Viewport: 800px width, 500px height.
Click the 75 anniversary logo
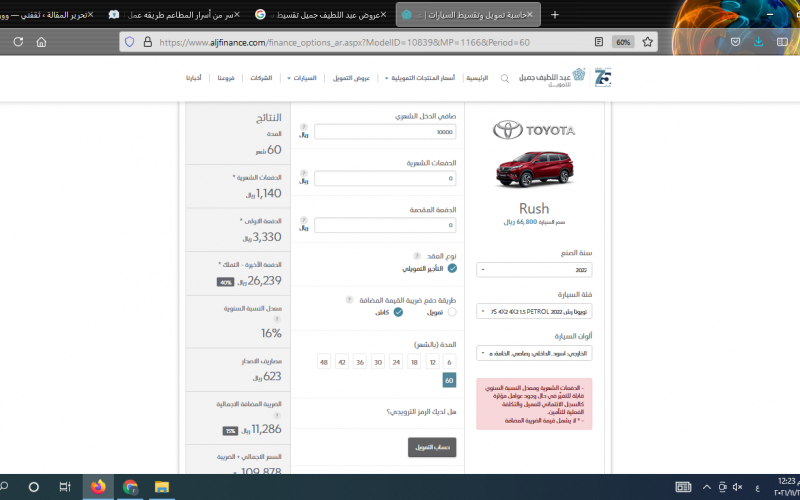click(603, 77)
